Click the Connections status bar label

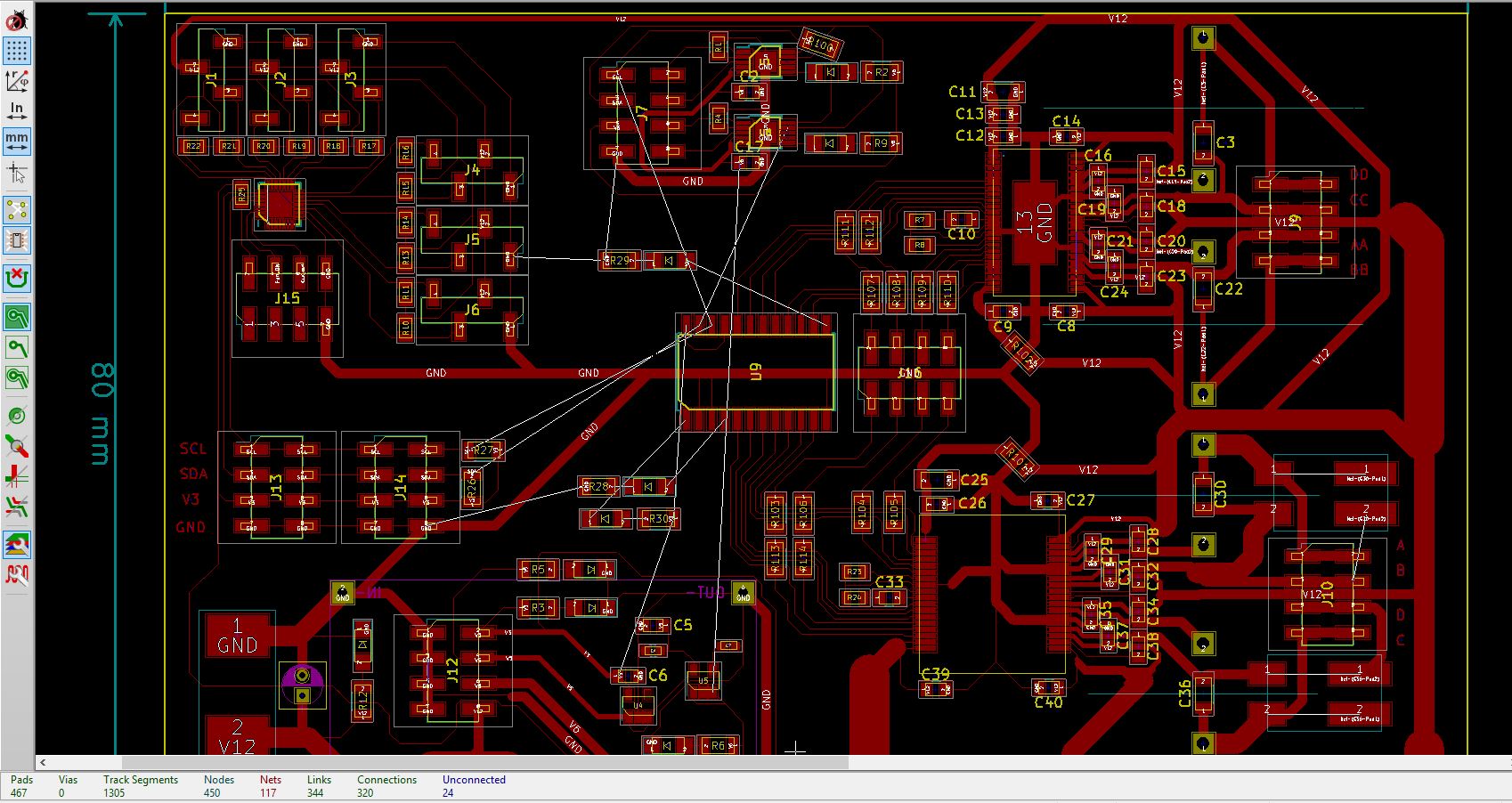pos(387,780)
